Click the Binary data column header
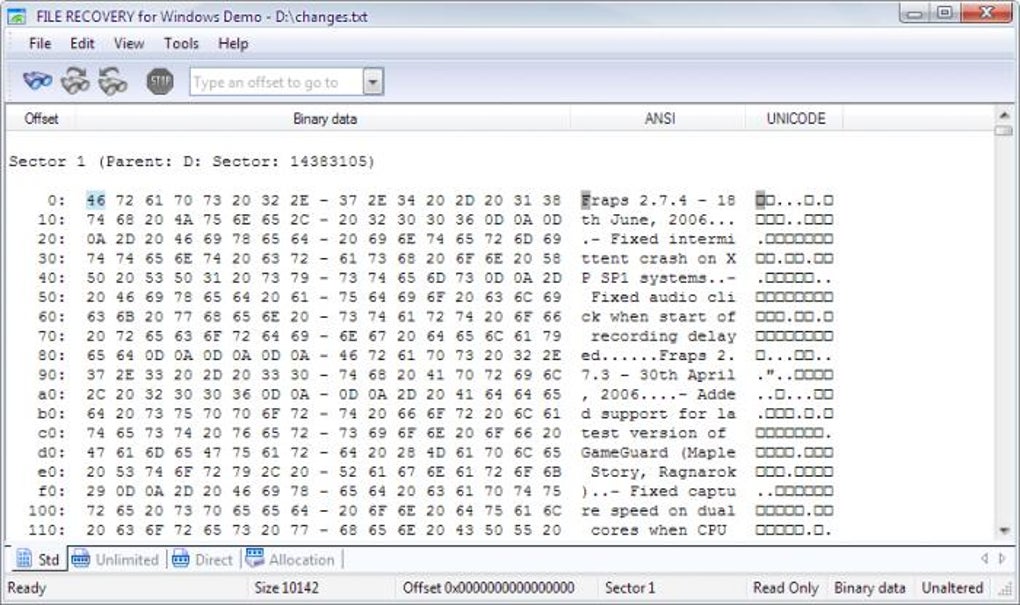The image size is (1020, 605). [x=324, y=118]
